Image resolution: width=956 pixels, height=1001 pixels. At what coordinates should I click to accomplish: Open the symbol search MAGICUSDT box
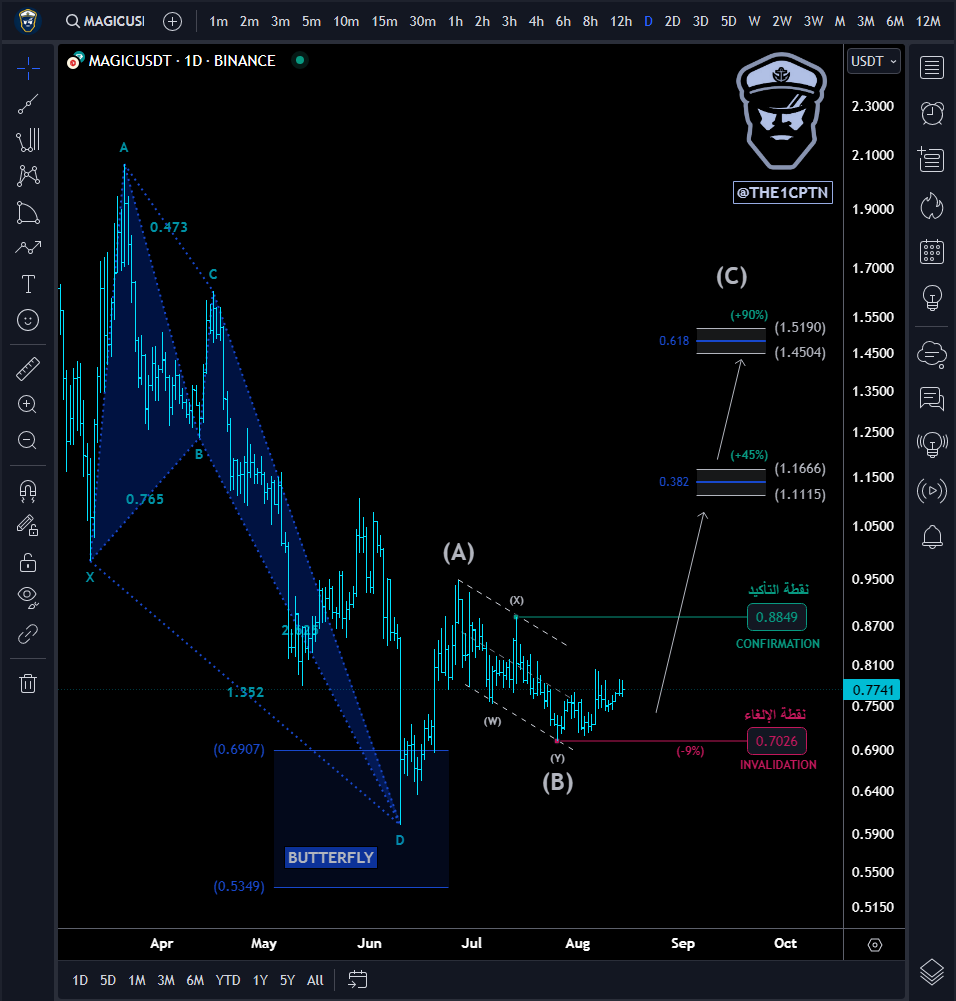click(106, 22)
